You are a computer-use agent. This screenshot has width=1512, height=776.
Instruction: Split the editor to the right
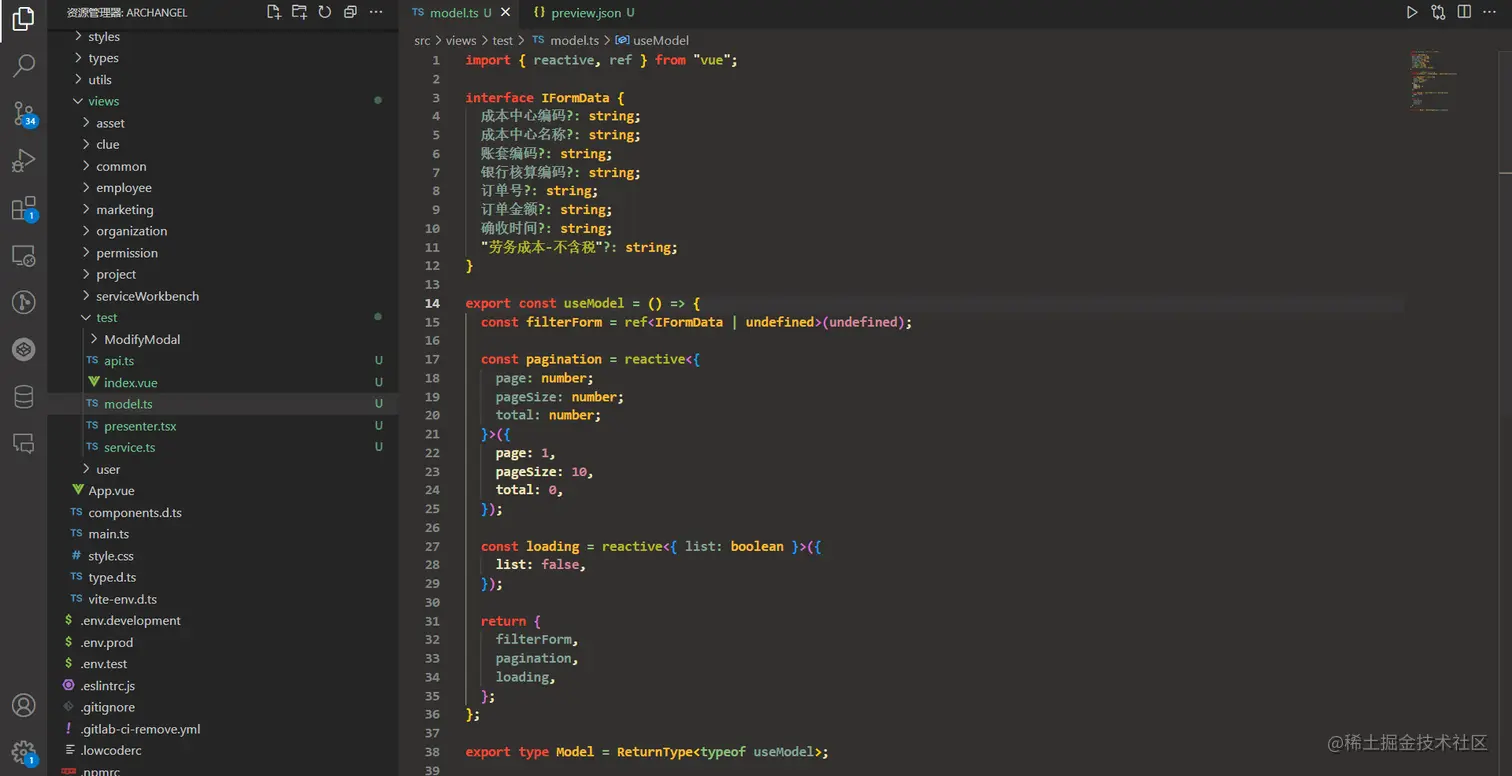(1464, 12)
